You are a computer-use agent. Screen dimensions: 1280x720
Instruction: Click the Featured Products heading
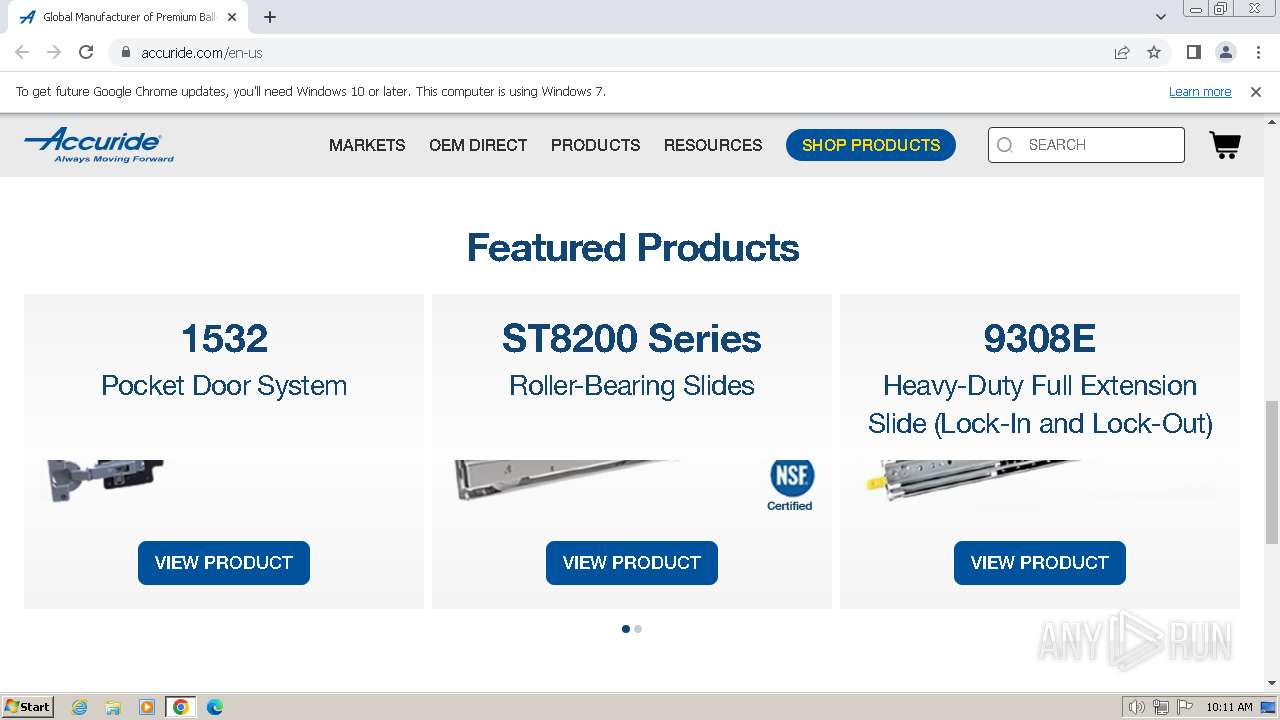coord(633,248)
